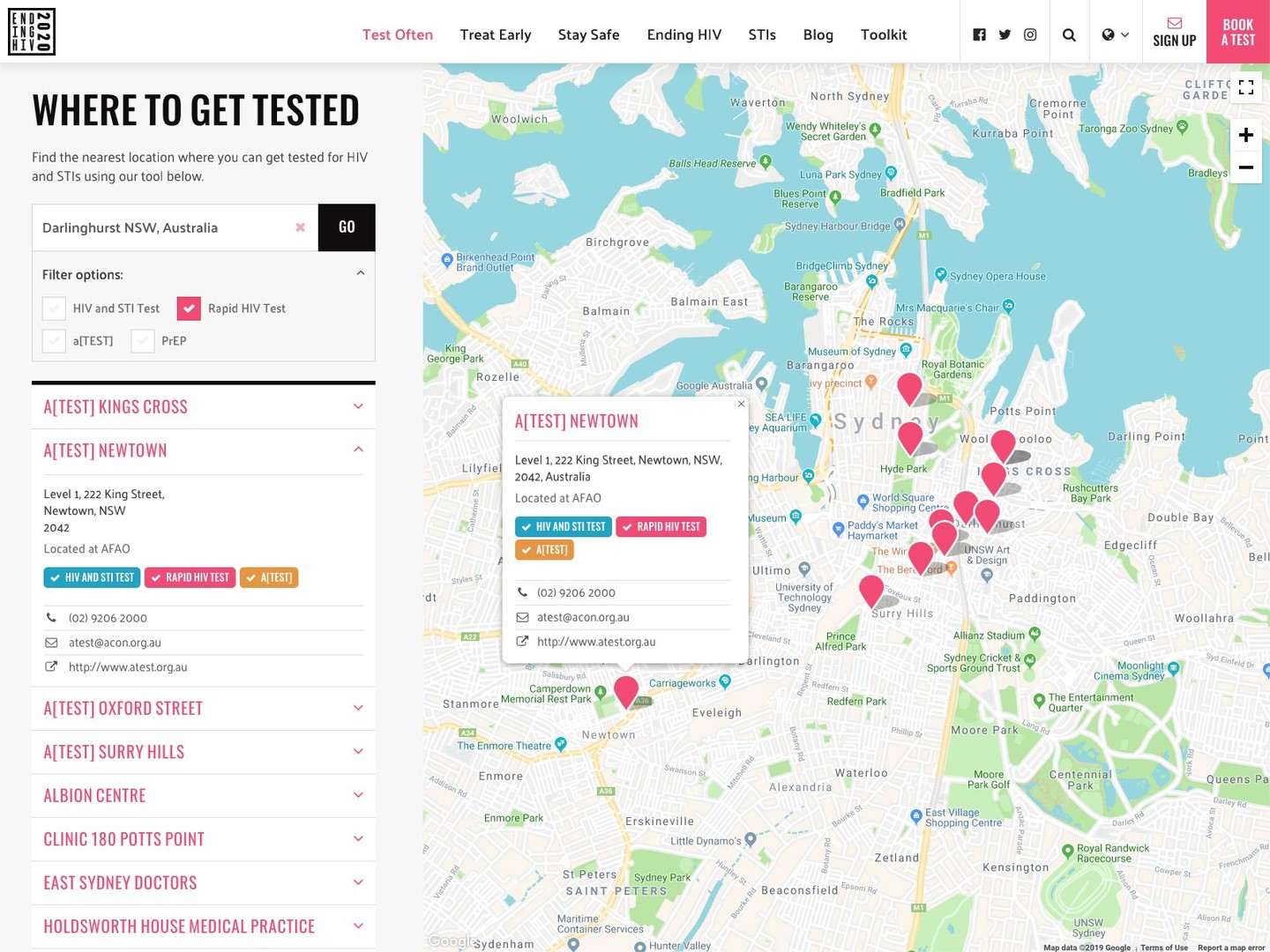Open the Instagram icon in header
The width and height of the screenshot is (1270, 952).
1030,34
